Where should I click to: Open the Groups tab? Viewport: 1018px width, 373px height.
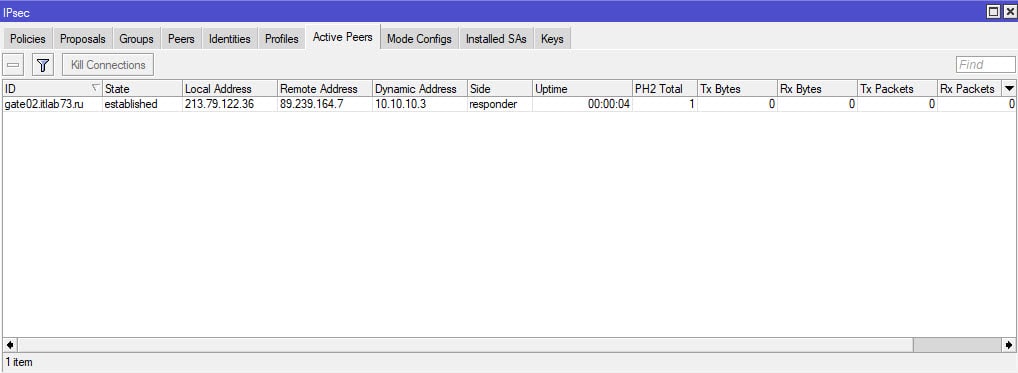[136, 39]
